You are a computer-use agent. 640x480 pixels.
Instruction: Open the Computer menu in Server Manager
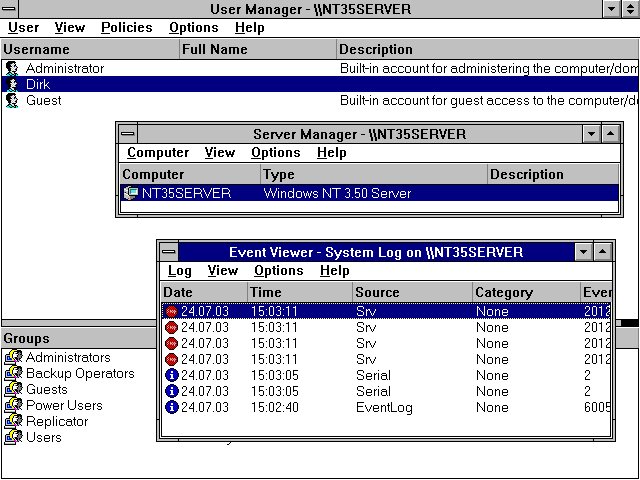pos(158,153)
